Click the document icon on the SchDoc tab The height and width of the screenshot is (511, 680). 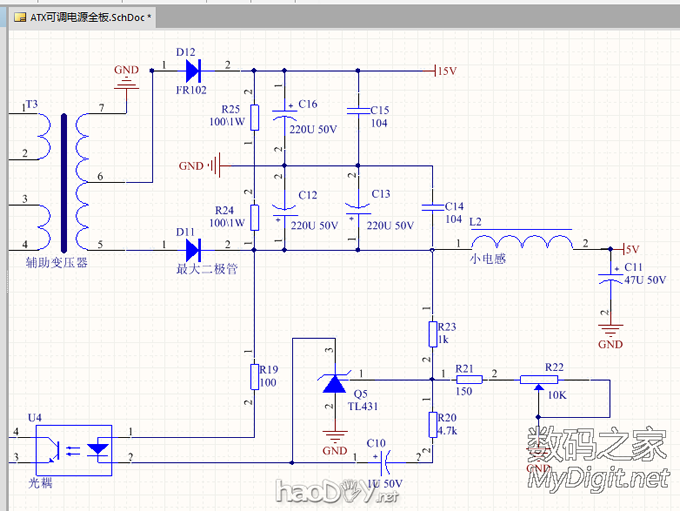tap(20, 17)
